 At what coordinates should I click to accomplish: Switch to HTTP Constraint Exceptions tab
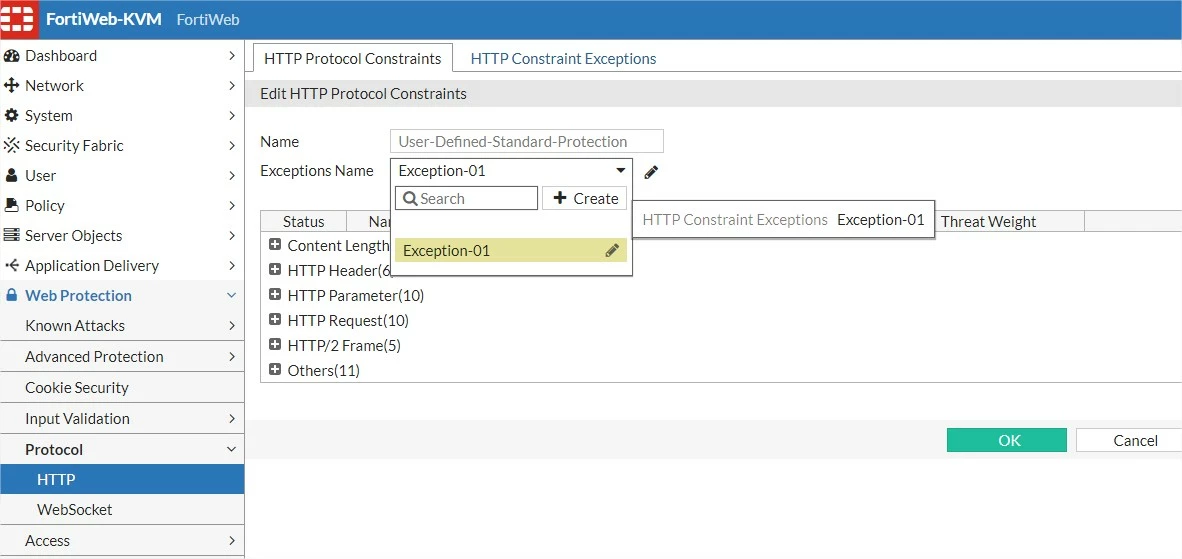[x=563, y=59]
